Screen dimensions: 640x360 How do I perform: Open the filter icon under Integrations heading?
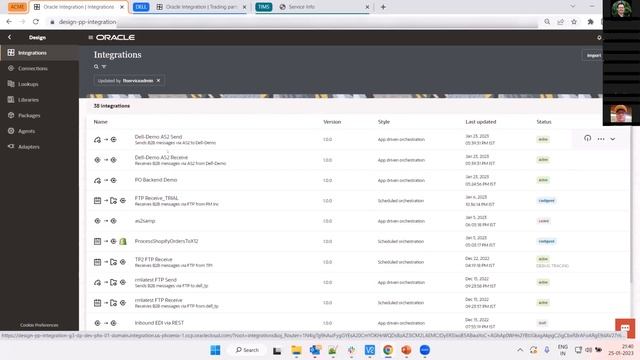tap(104, 67)
